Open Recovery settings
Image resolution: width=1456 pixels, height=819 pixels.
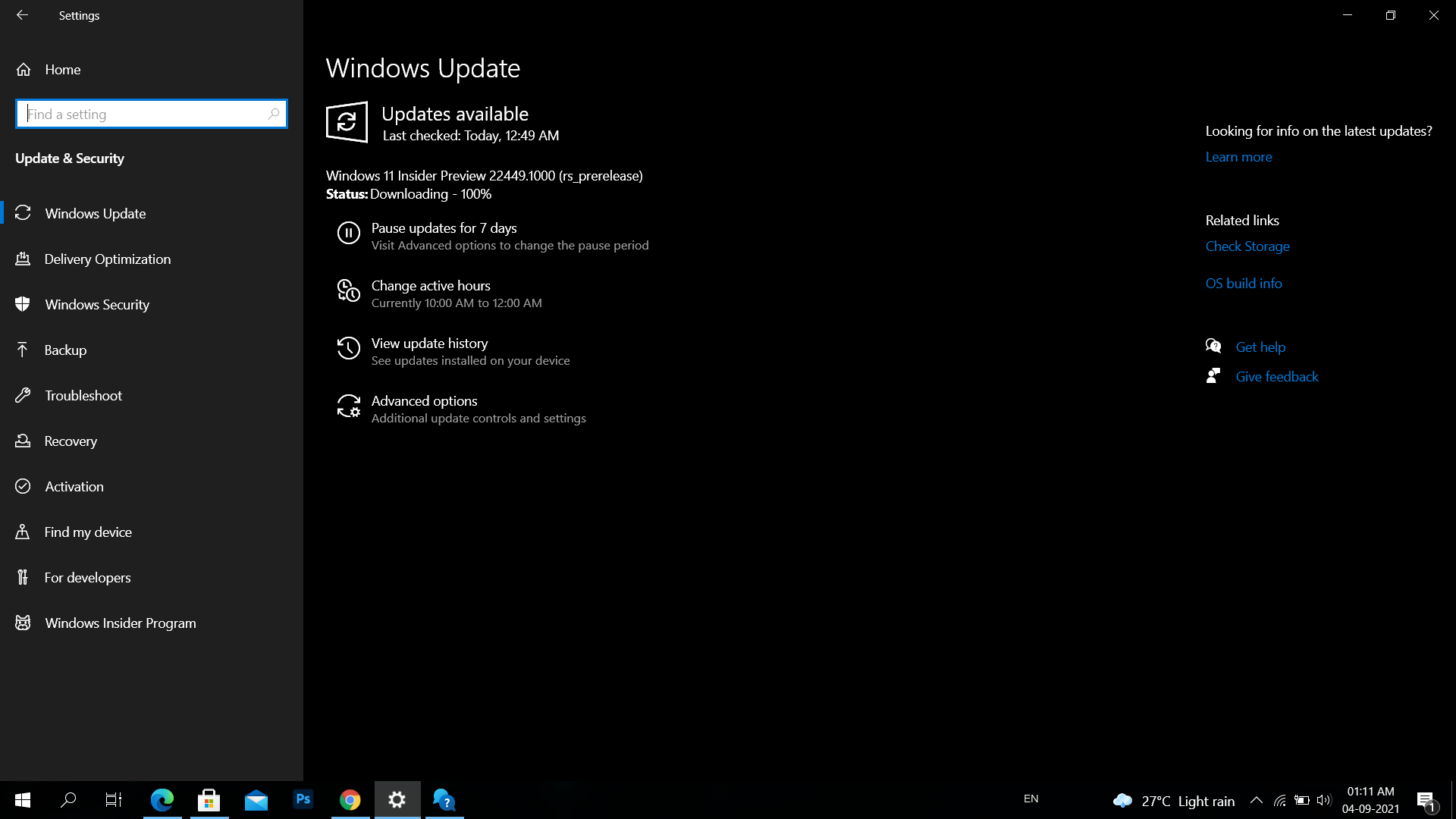(152, 441)
